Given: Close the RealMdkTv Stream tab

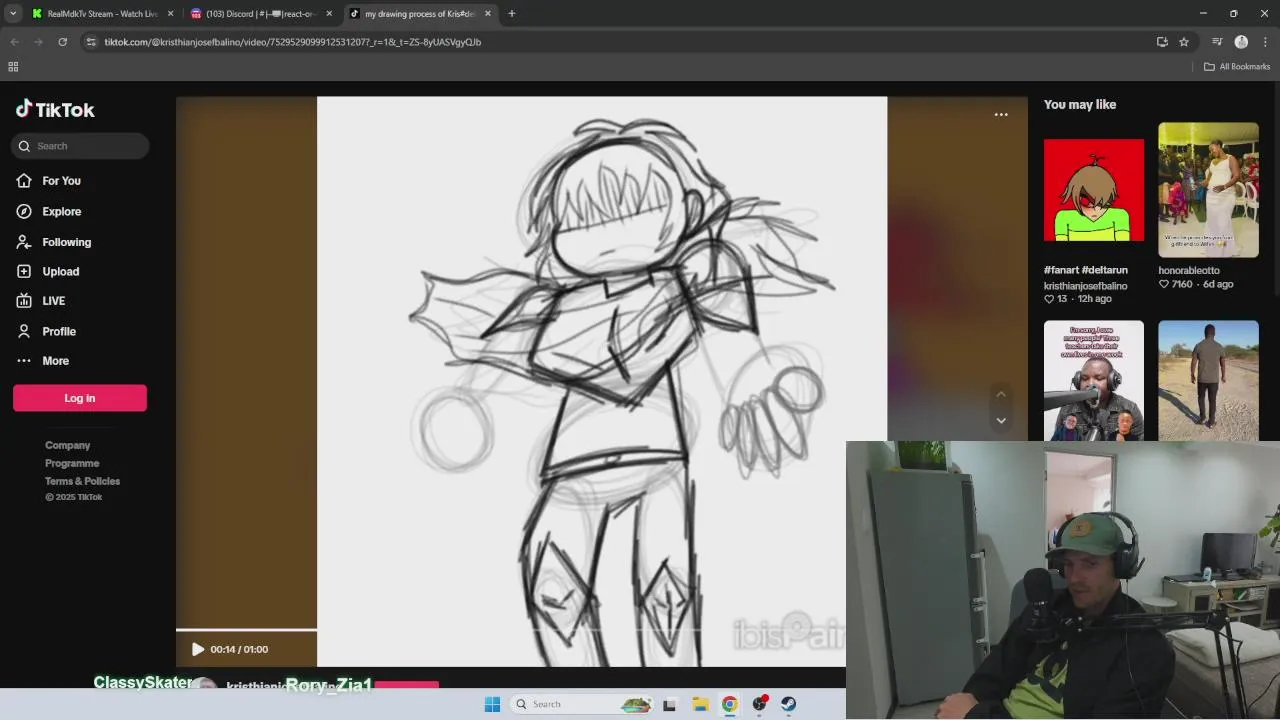Looking at the screenshot, I should pos(171,14).
